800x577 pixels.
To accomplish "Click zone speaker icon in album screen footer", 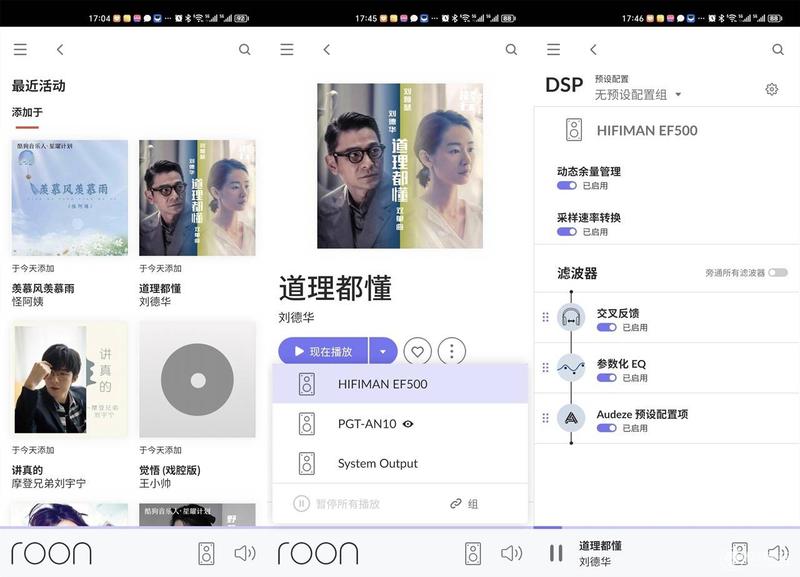I will 473,554.
